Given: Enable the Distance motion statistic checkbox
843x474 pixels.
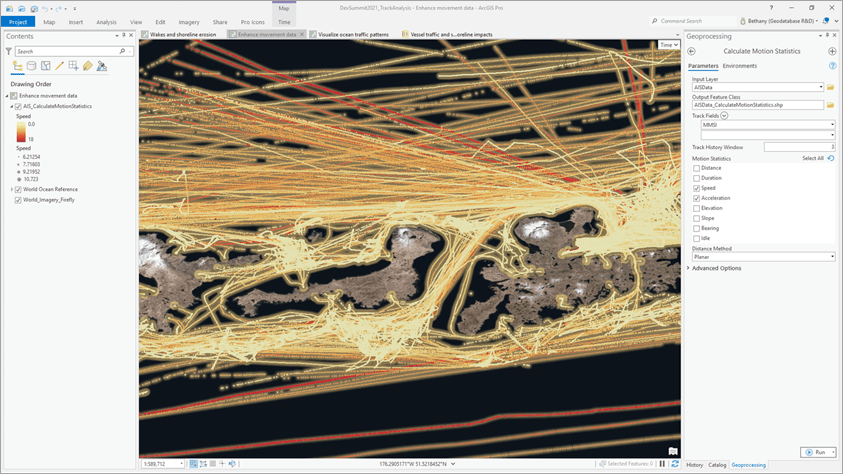Looking at the screenshot, I should coord(696,168).
